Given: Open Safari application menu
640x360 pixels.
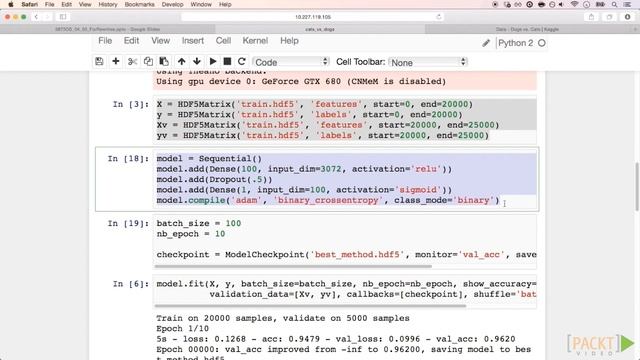Looking at the screenshot, I should coord(29,4).
